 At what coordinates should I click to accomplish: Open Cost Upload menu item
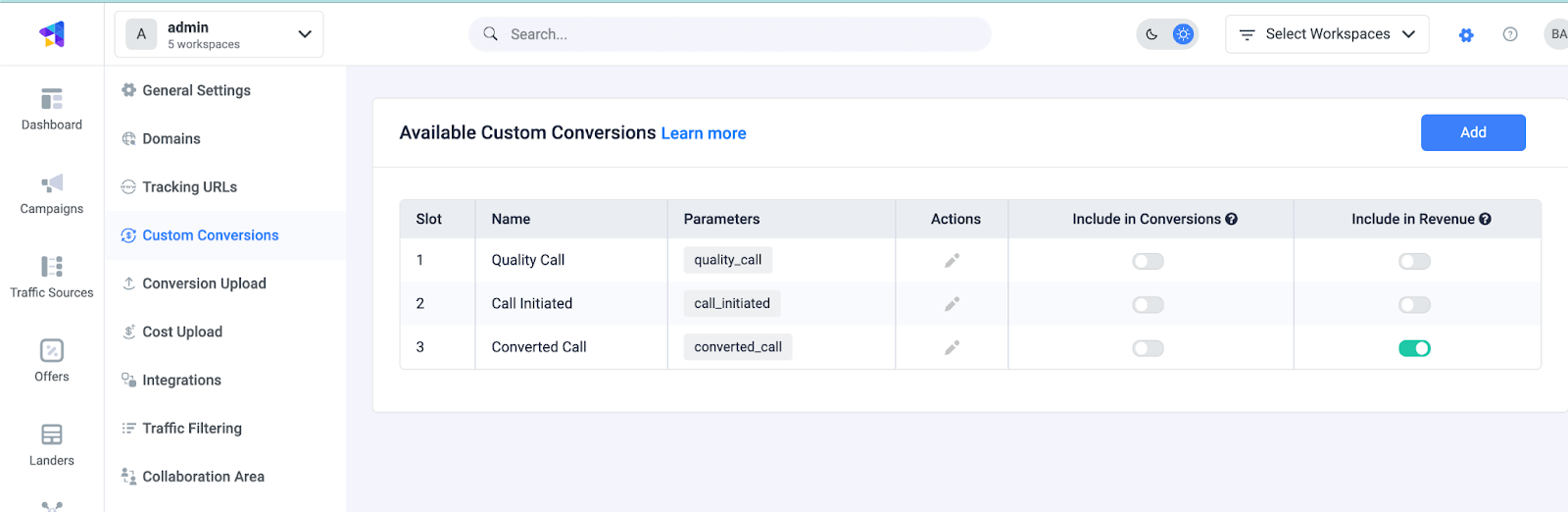(x=225, y=332)
